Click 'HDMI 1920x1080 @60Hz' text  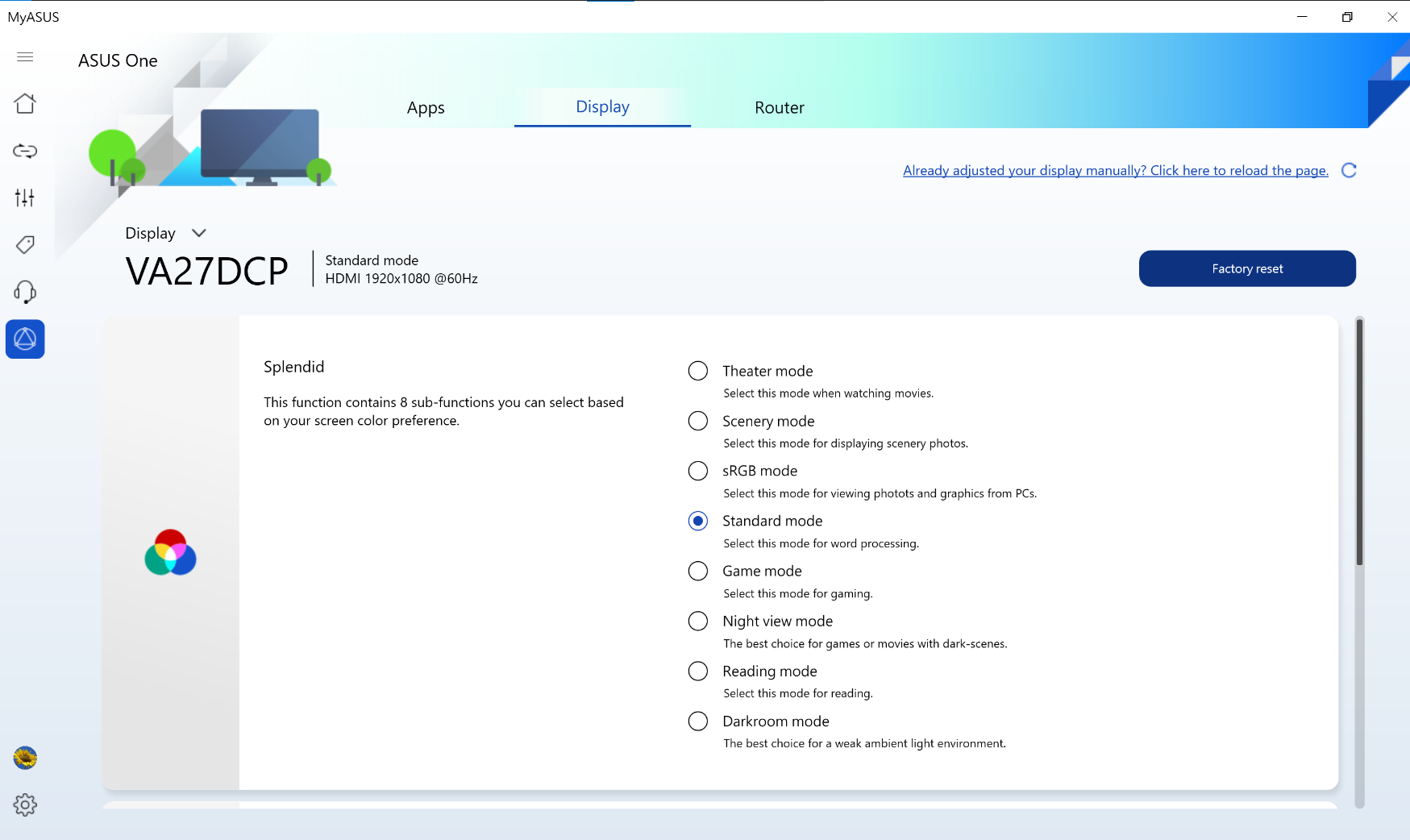[x=401, y=278]
